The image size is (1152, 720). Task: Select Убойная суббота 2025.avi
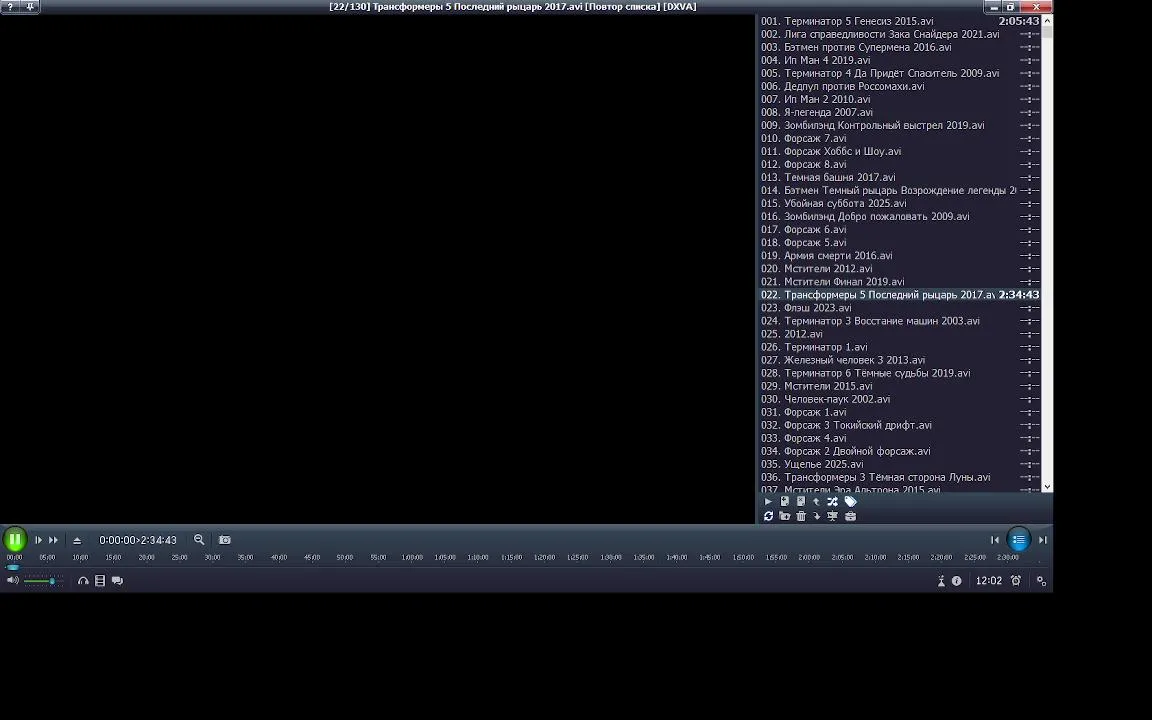(x=900, y=204)
